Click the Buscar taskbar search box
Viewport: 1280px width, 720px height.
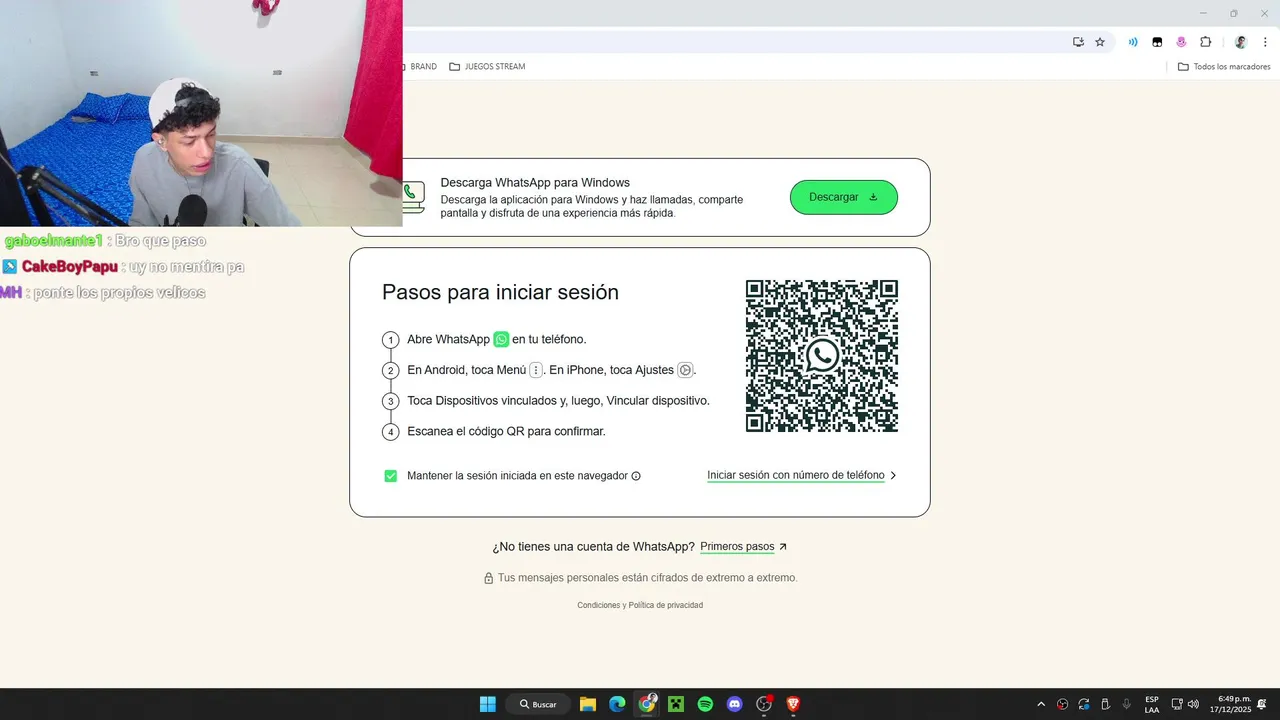point(538,704)
